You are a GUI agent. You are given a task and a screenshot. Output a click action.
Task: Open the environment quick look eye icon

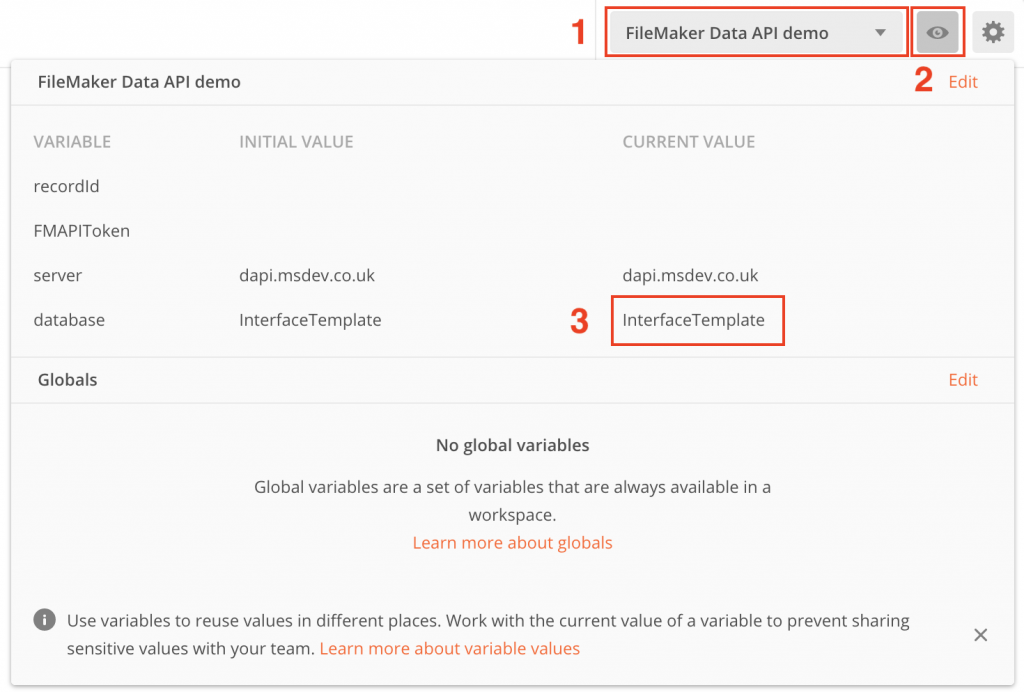pos(937,31)
